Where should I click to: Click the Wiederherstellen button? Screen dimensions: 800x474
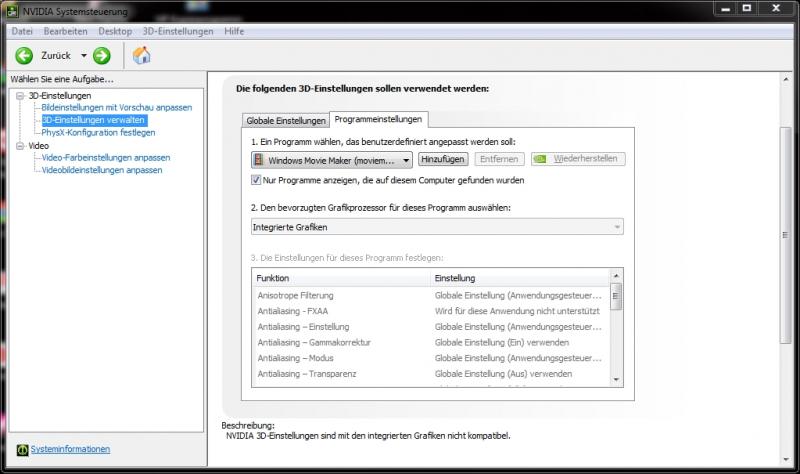click(x=578, y=159)
